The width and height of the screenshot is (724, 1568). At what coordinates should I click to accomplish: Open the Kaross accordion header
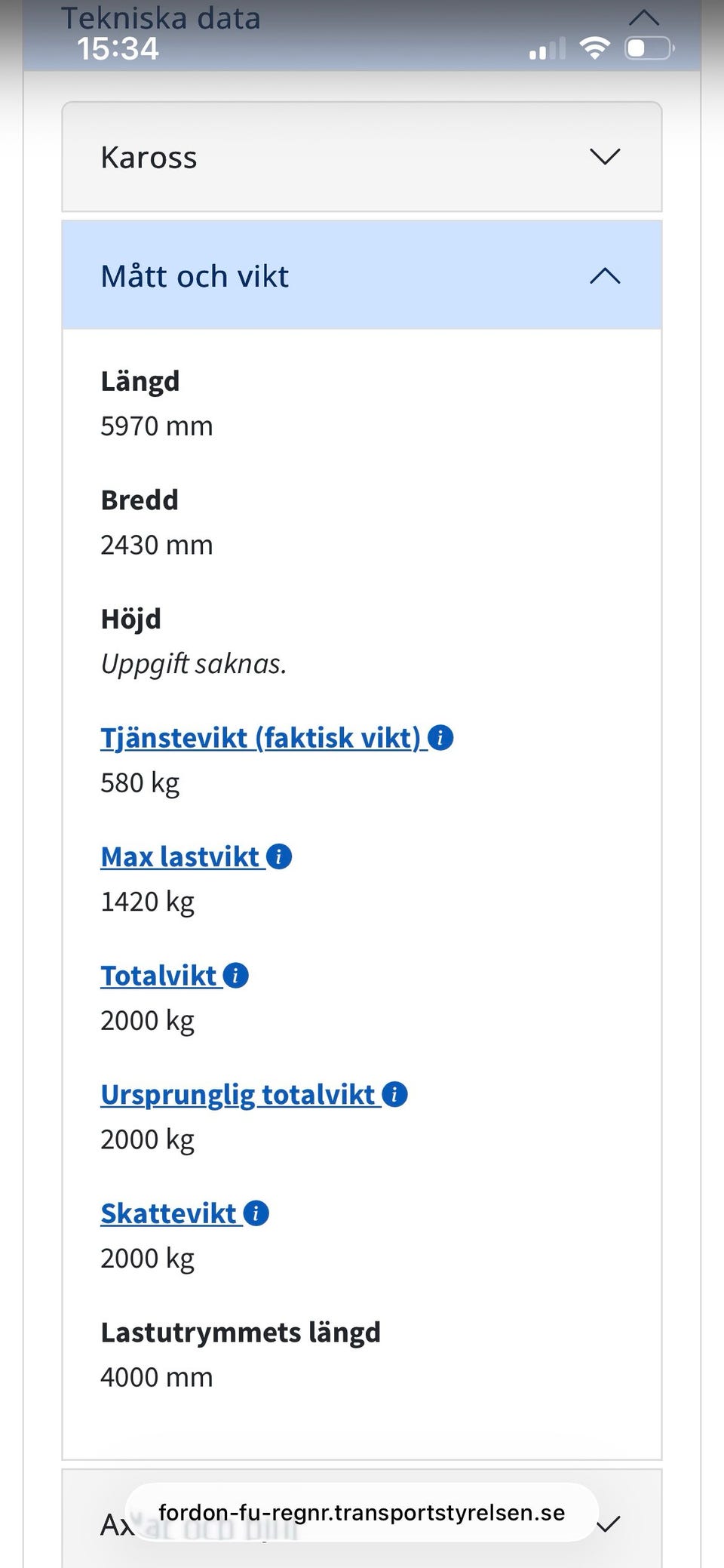coord(362,157)
